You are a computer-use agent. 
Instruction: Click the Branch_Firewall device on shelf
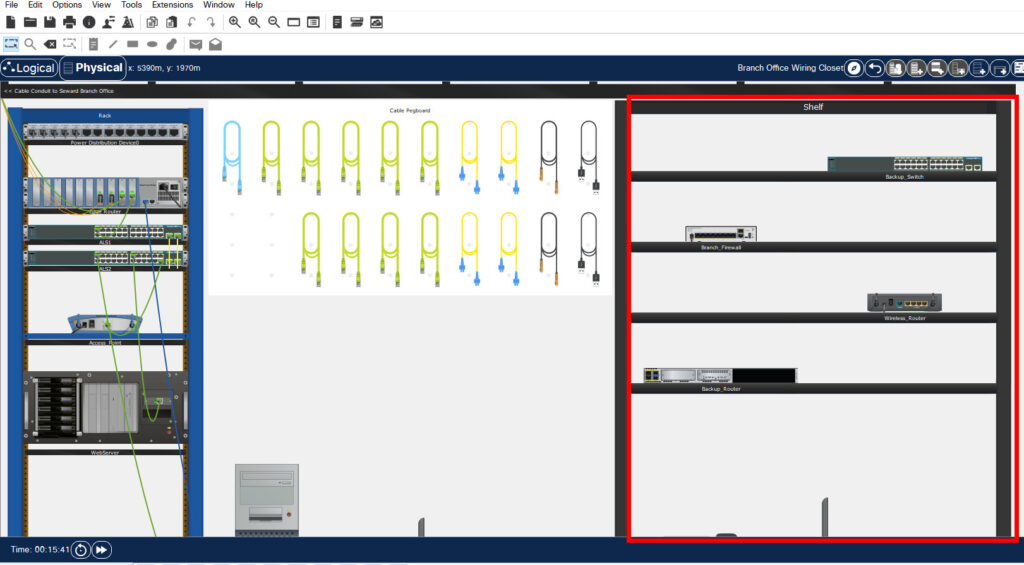coord(720,234)
